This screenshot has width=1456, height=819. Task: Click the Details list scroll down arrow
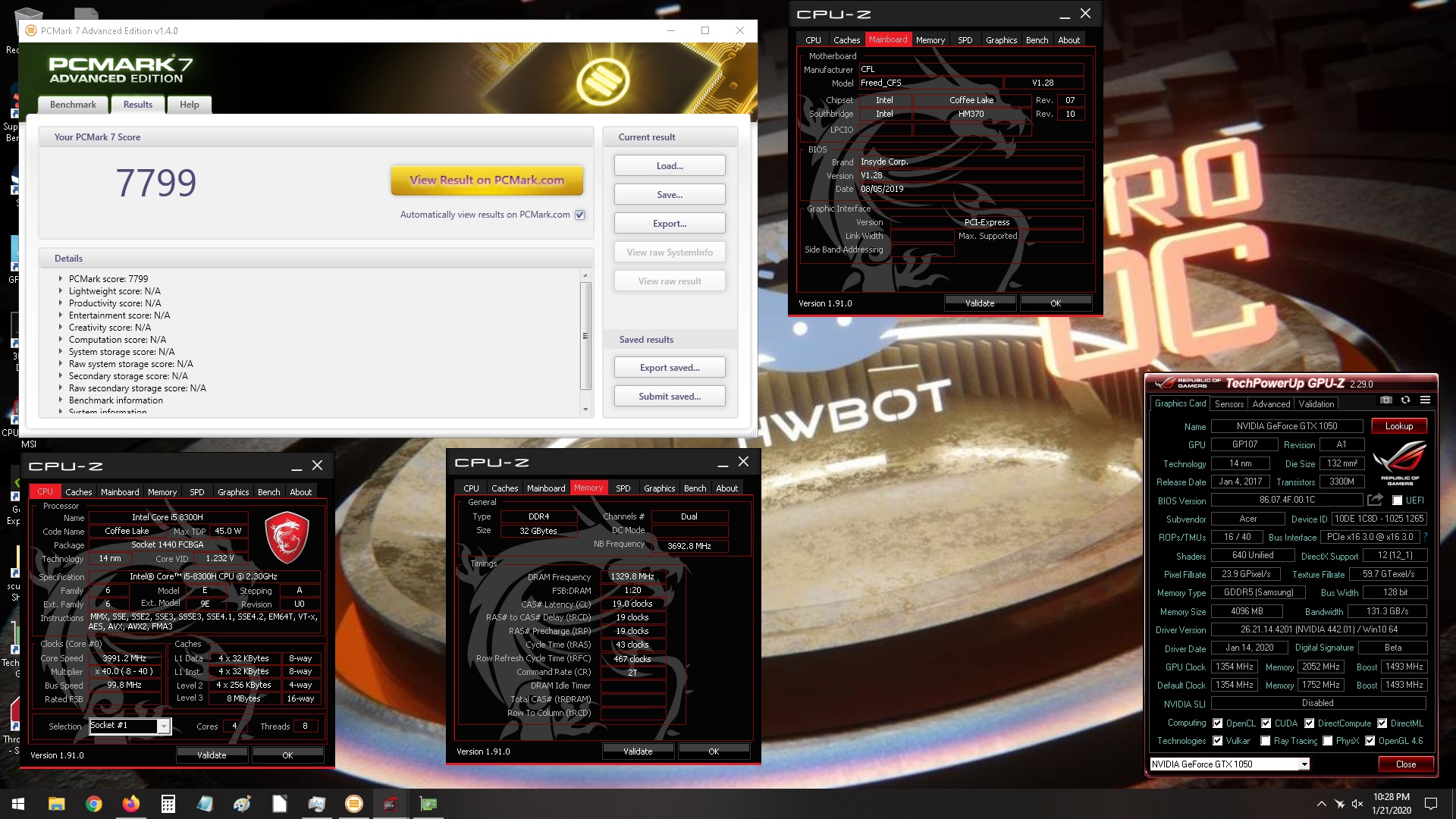(x=585, y=409)
